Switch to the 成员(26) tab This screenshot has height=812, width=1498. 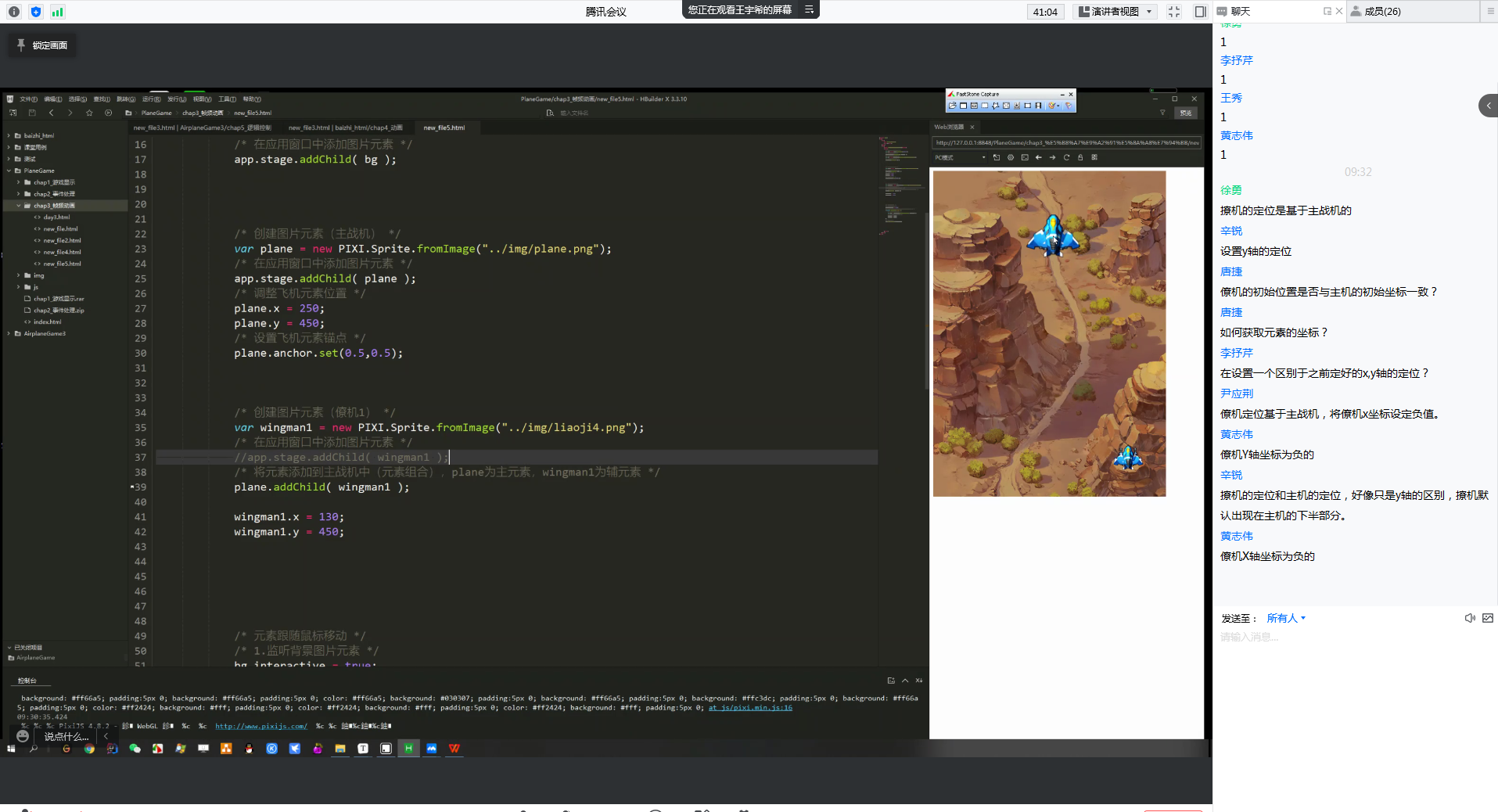click(x=1381, y=12)
